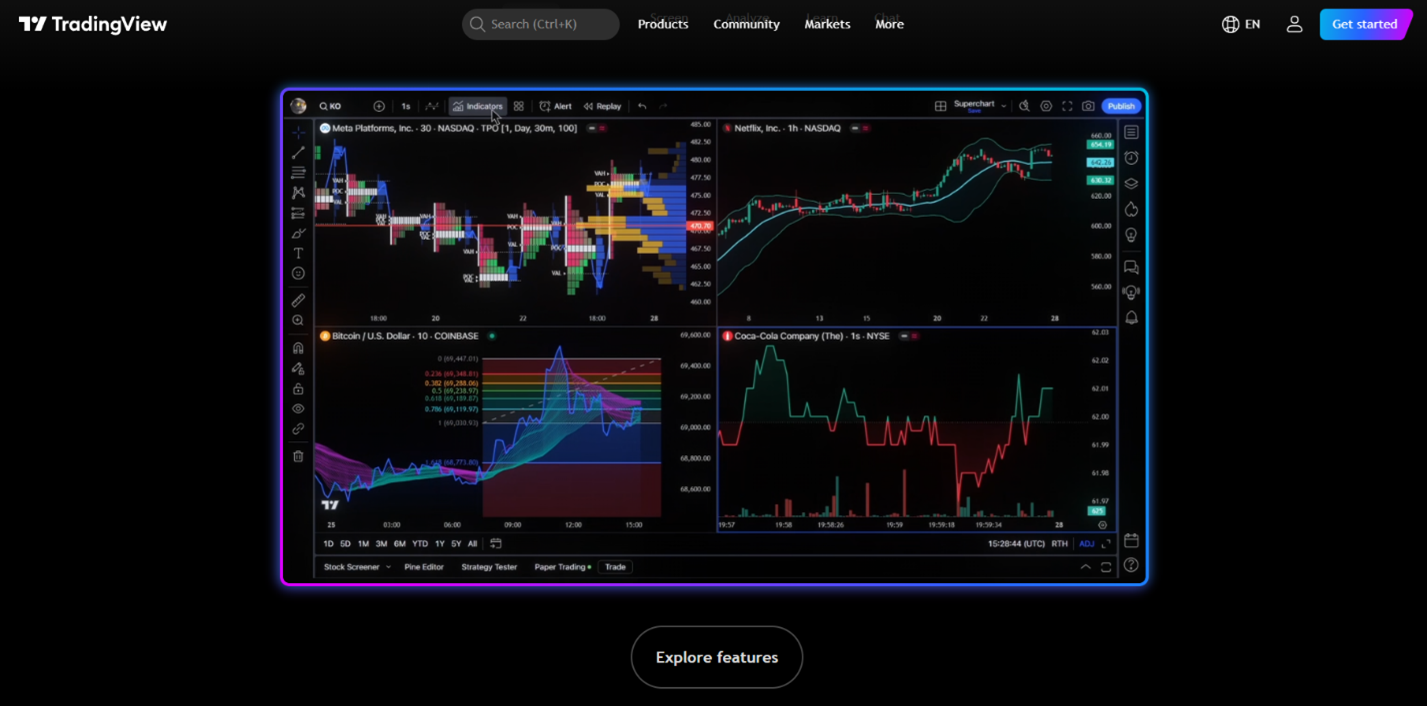Click the Get started button
Image resolution: width=1427 pixels, height=706 pixels.
click(x=1365, y=24)
